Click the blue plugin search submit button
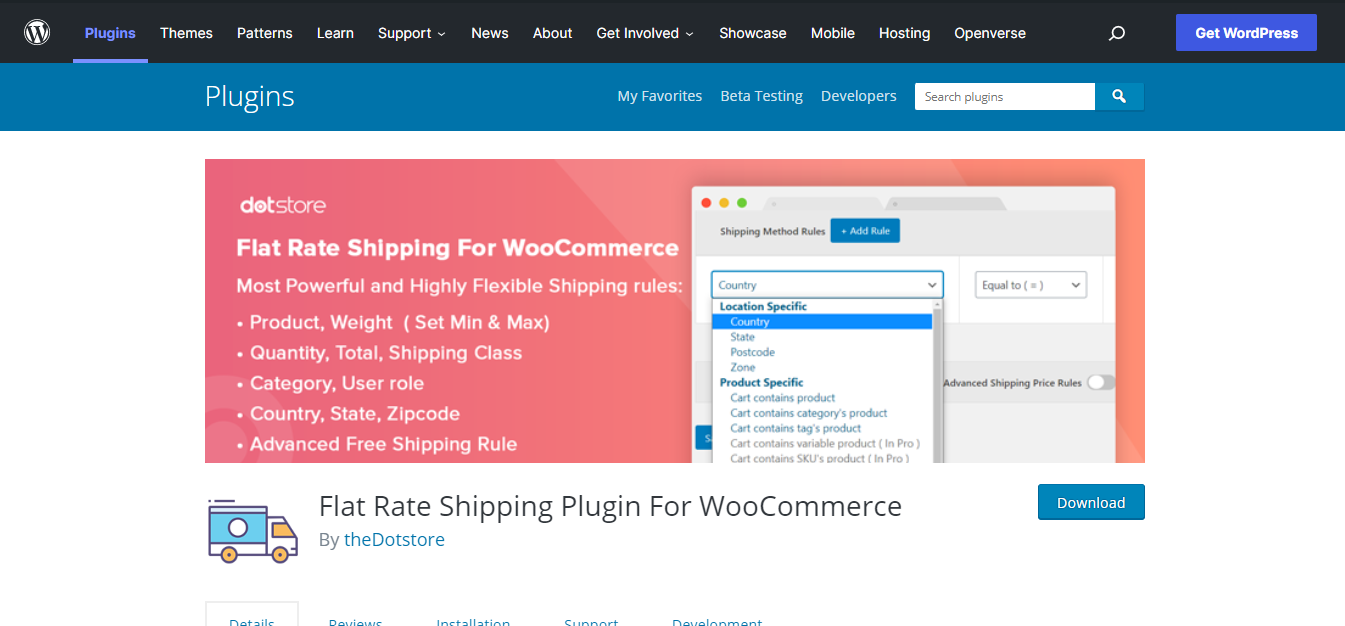1345x626 pixels. [x=1119, y=96]
